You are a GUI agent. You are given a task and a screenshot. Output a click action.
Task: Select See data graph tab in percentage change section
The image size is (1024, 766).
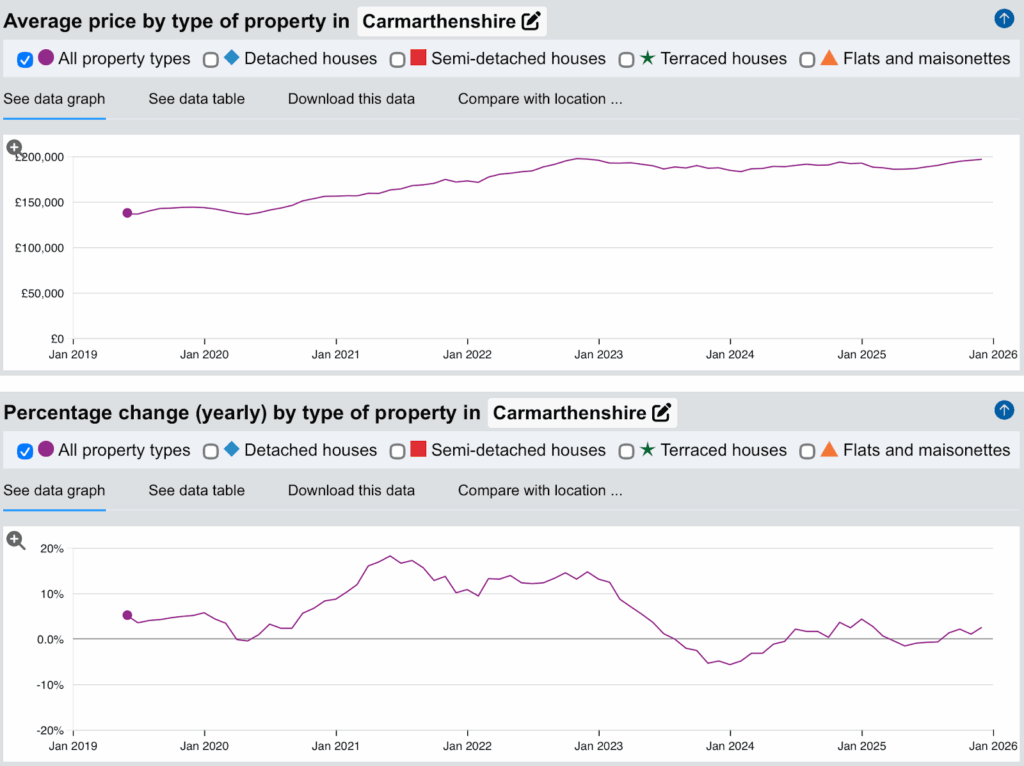pos(54,491)
